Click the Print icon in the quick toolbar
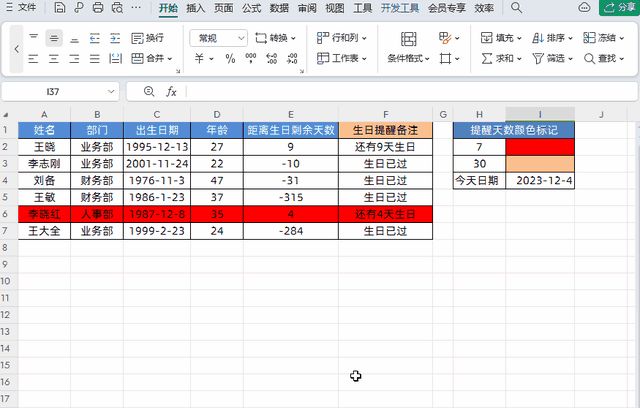640x408 pixels. click(98, 7)
